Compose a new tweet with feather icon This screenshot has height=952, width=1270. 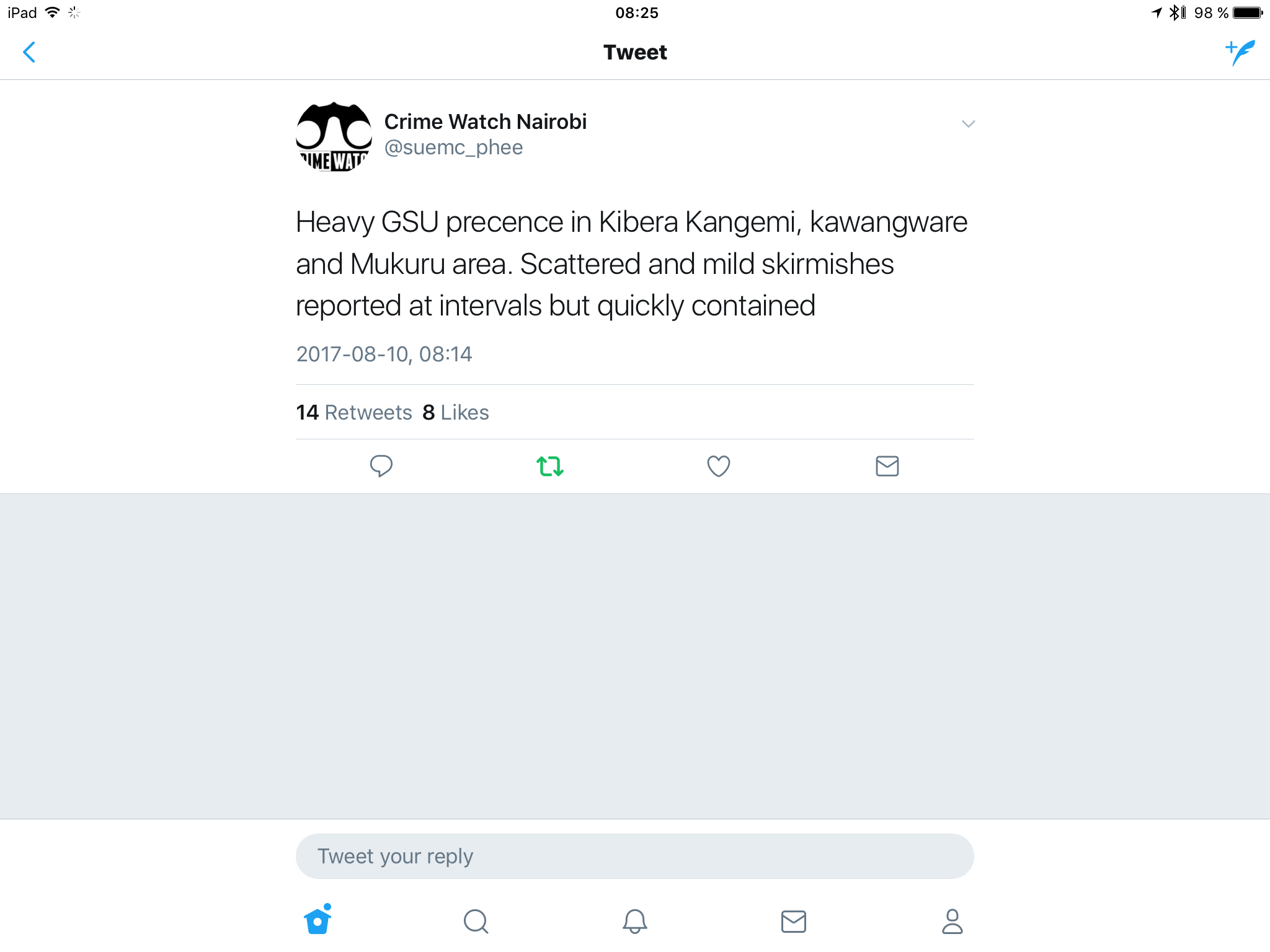[1240, 53]
